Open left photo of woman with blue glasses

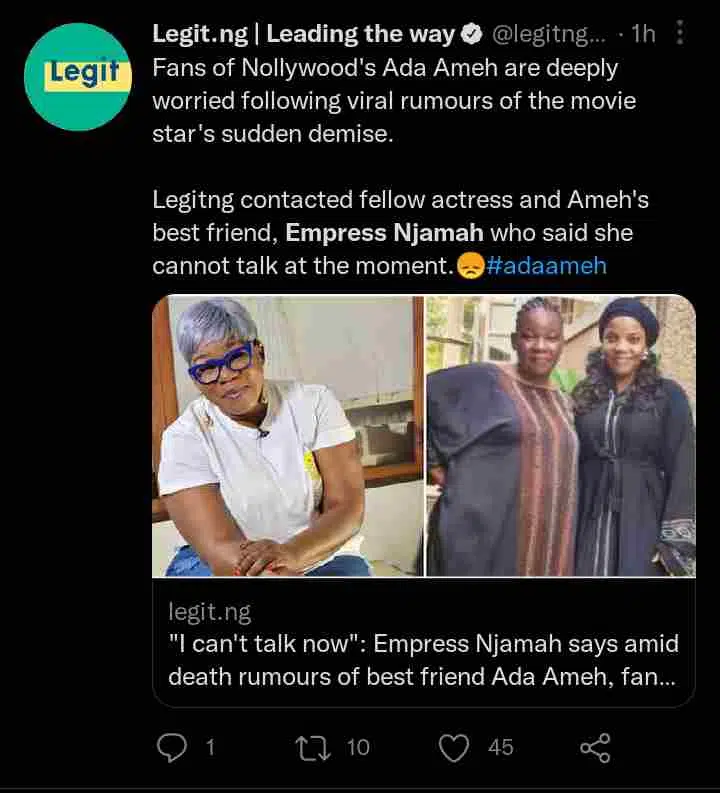click(288, 435)
